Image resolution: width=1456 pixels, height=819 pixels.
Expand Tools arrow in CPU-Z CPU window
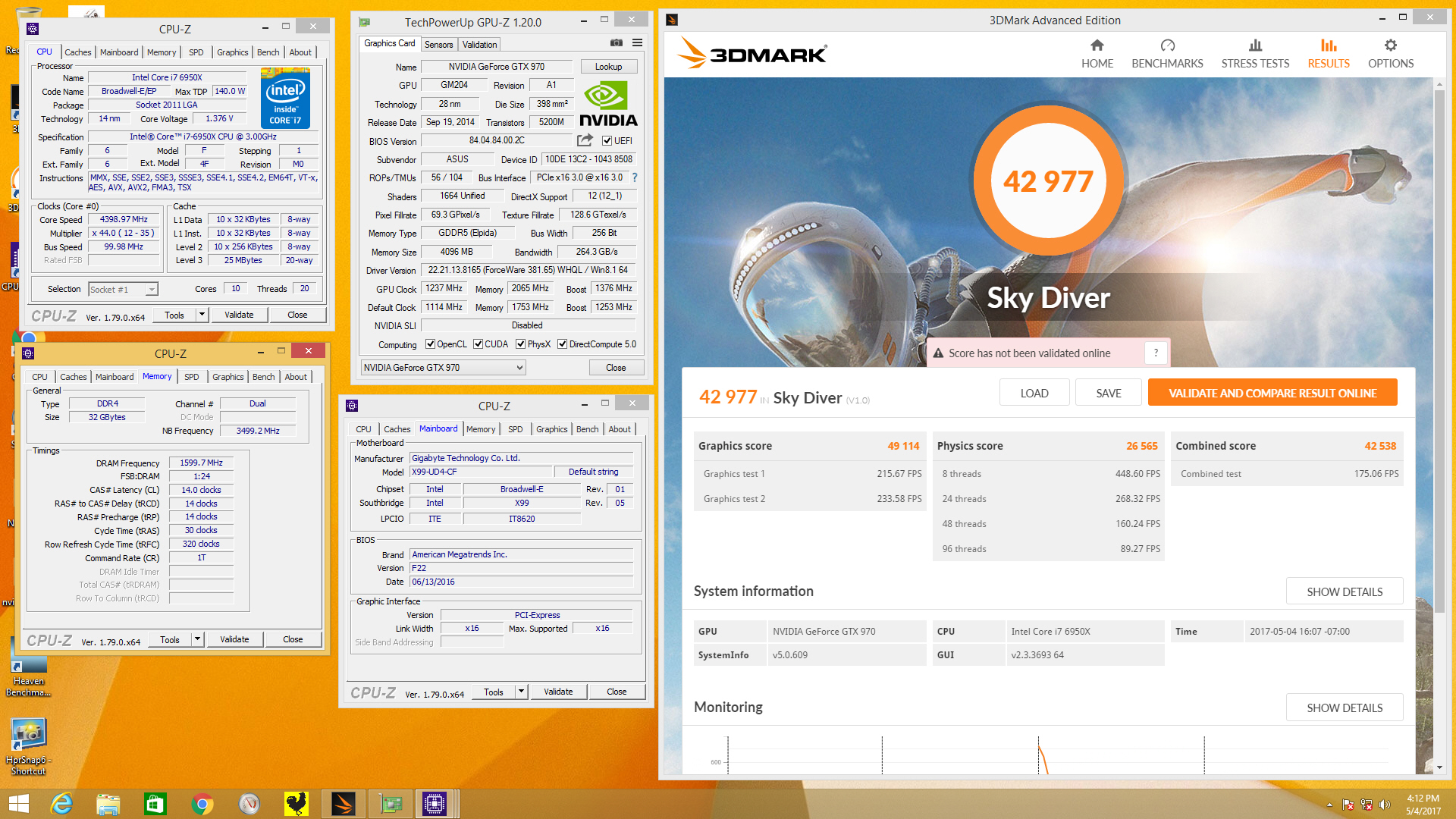coord(202,315)
